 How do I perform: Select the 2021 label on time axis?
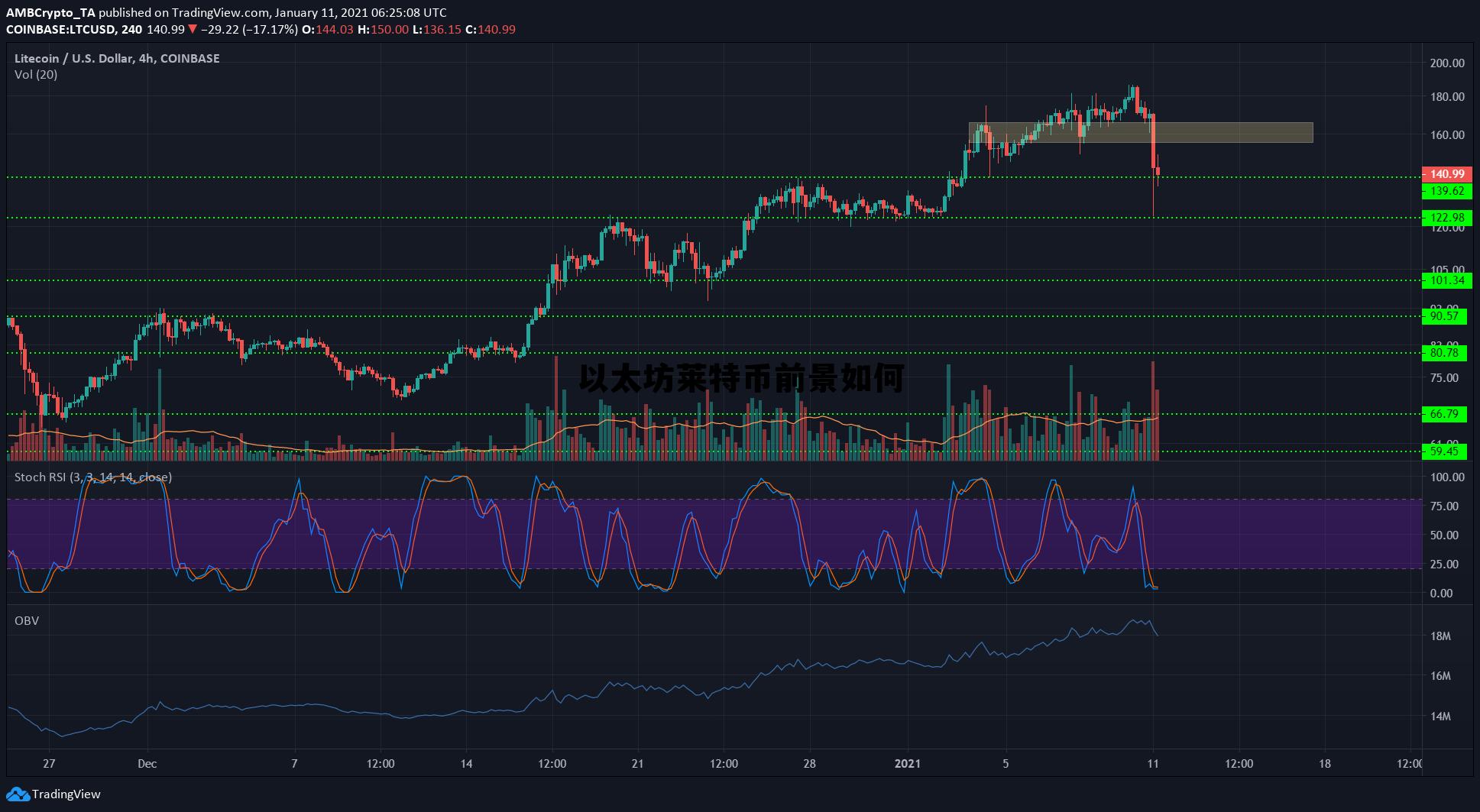pos(908,764)
